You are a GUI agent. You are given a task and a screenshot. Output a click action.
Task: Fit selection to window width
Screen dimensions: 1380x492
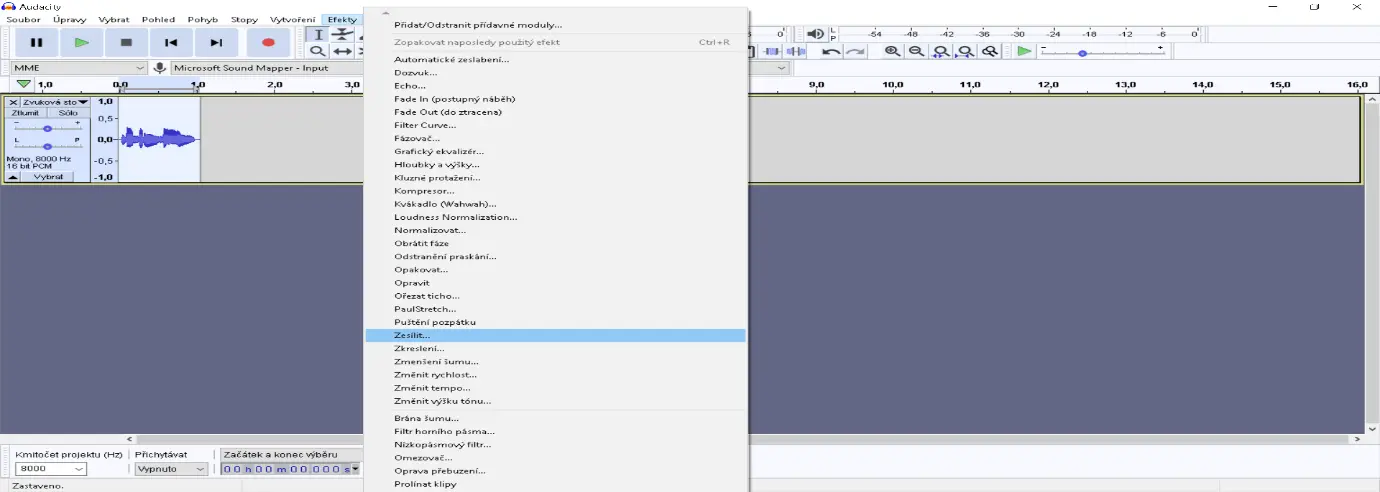click(x=941, y=51)
